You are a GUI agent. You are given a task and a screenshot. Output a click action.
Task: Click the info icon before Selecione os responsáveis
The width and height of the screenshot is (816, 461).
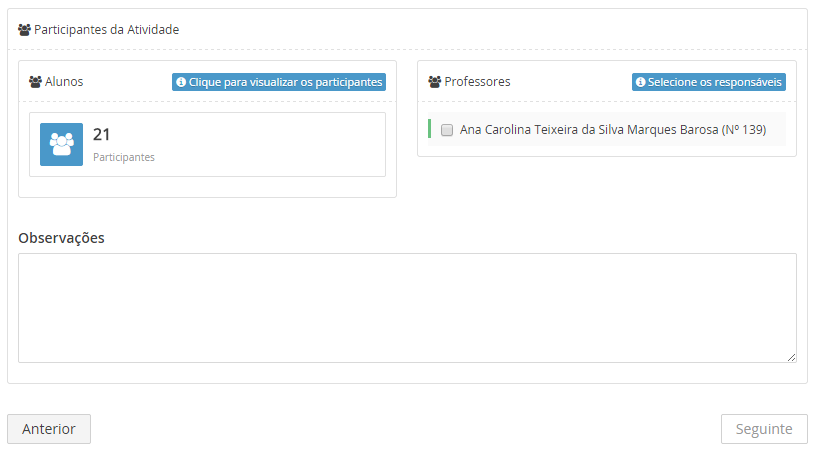(640, 82)
